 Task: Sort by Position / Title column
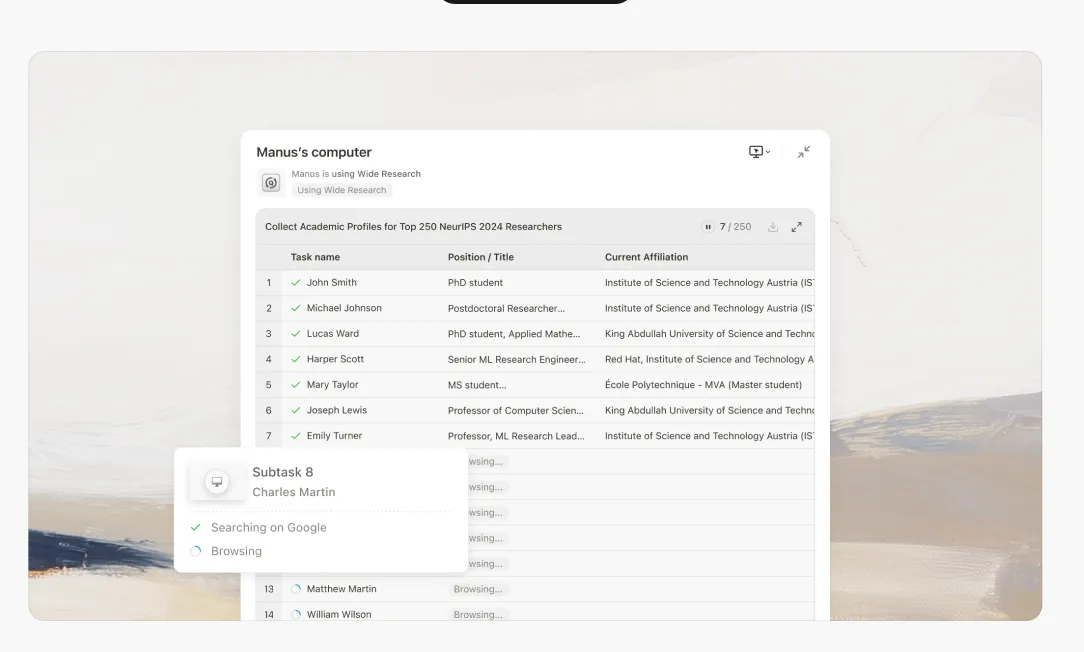pos(480,257)
